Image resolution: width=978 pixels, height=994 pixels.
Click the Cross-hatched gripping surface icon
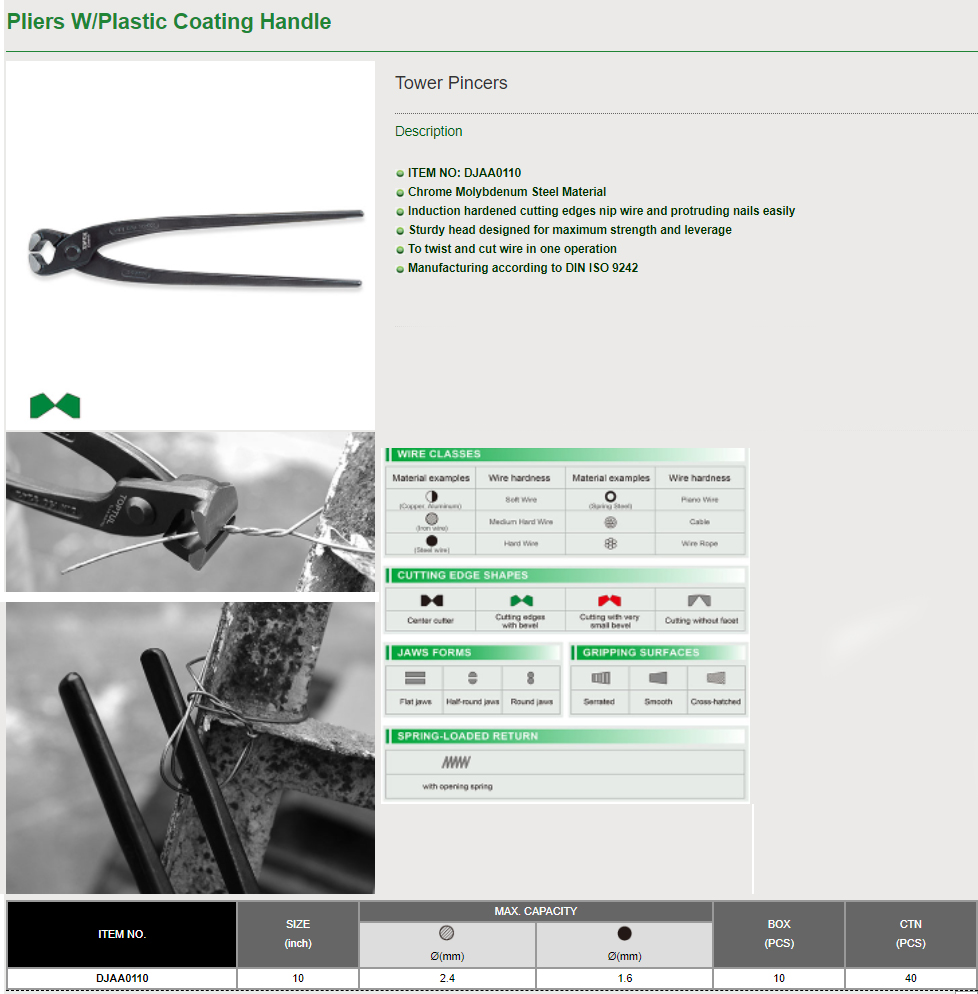[716, 678]
